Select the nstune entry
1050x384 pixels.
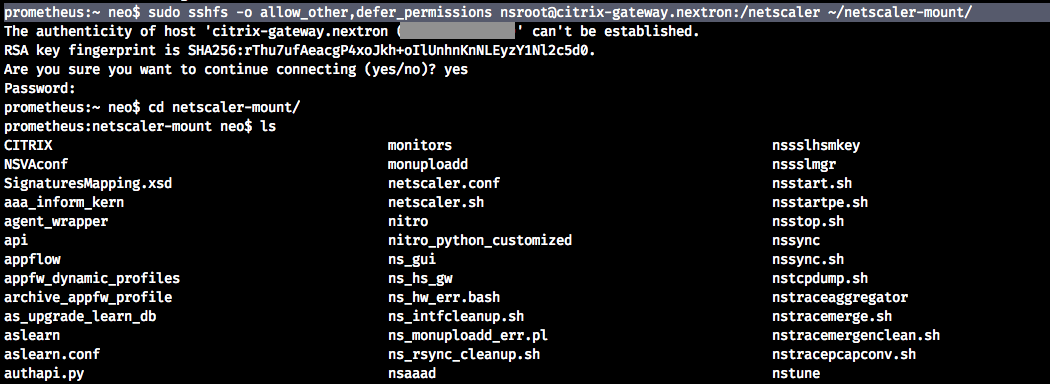(x=796, y=373)
